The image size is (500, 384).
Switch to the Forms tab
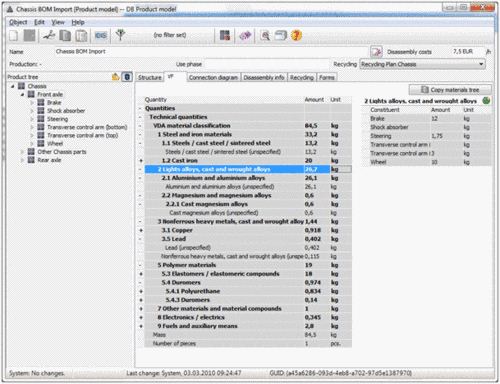click(x=327, y=77)
